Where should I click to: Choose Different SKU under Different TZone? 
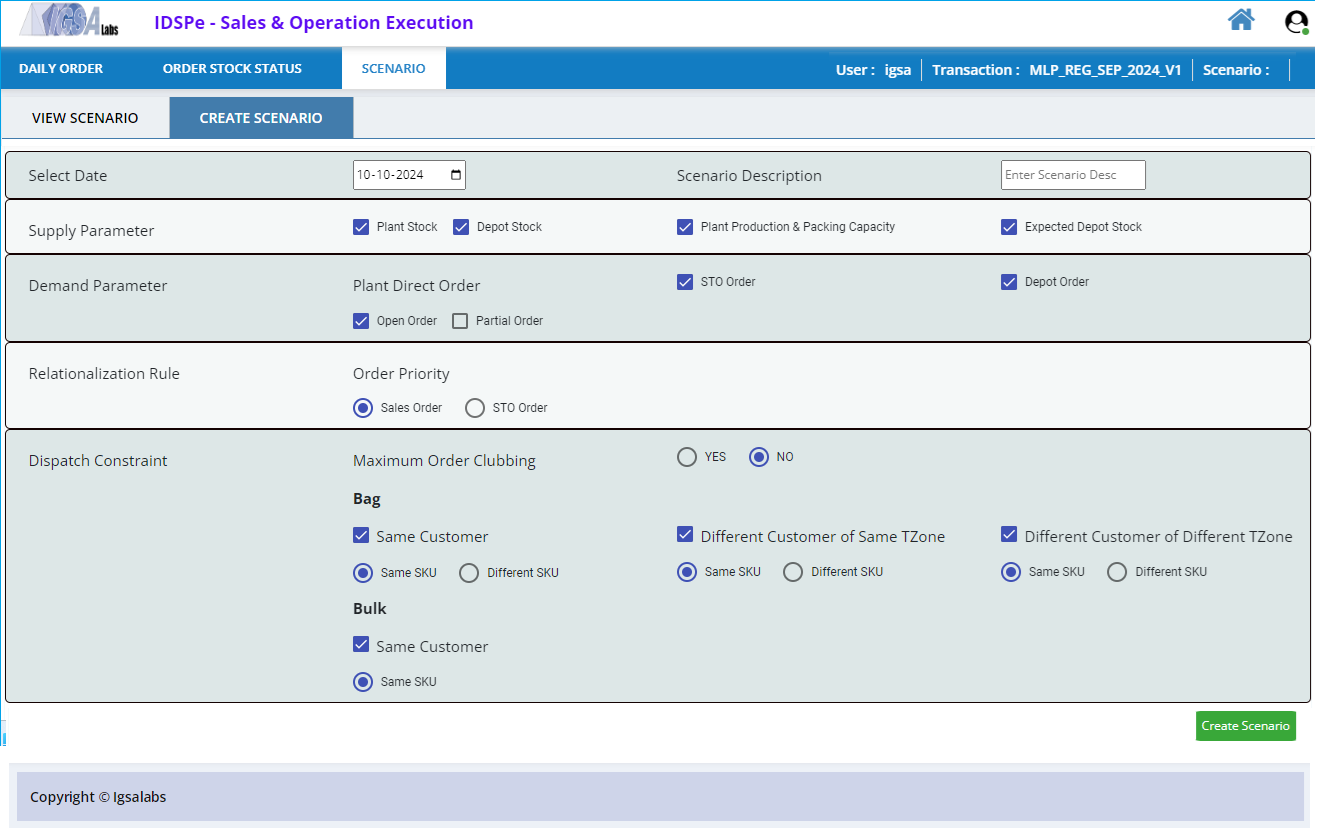(x=1117, y=572)
